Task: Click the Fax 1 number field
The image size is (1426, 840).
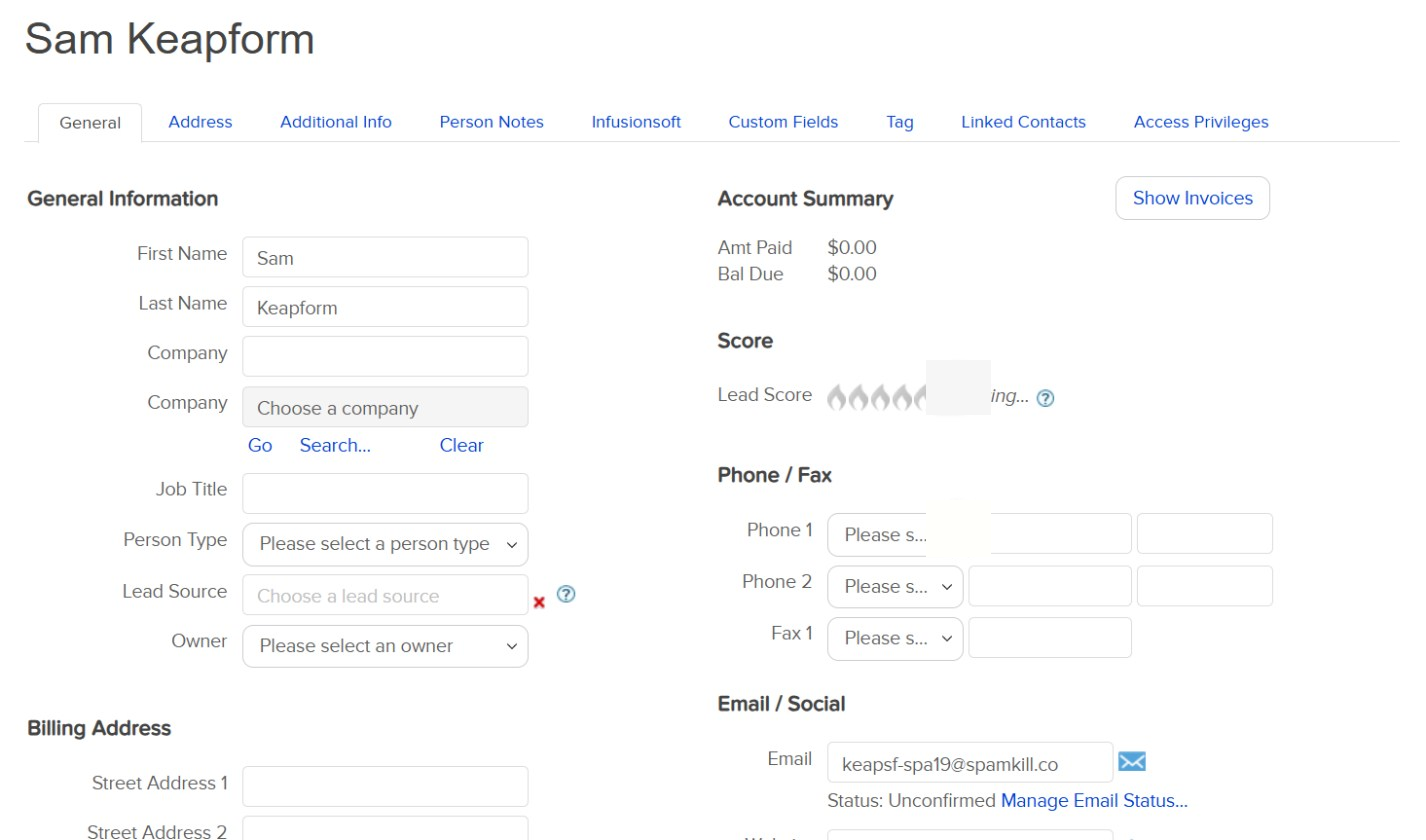Action: pyautogui.click(x=1050, y=638)
